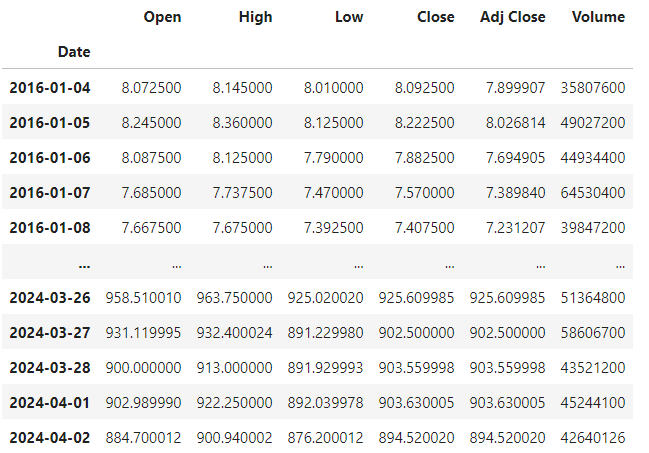This screenshot has height=453, width=649.
Task: Click the Volume column header
Action: pyautogui.click(x=599, y=17)
